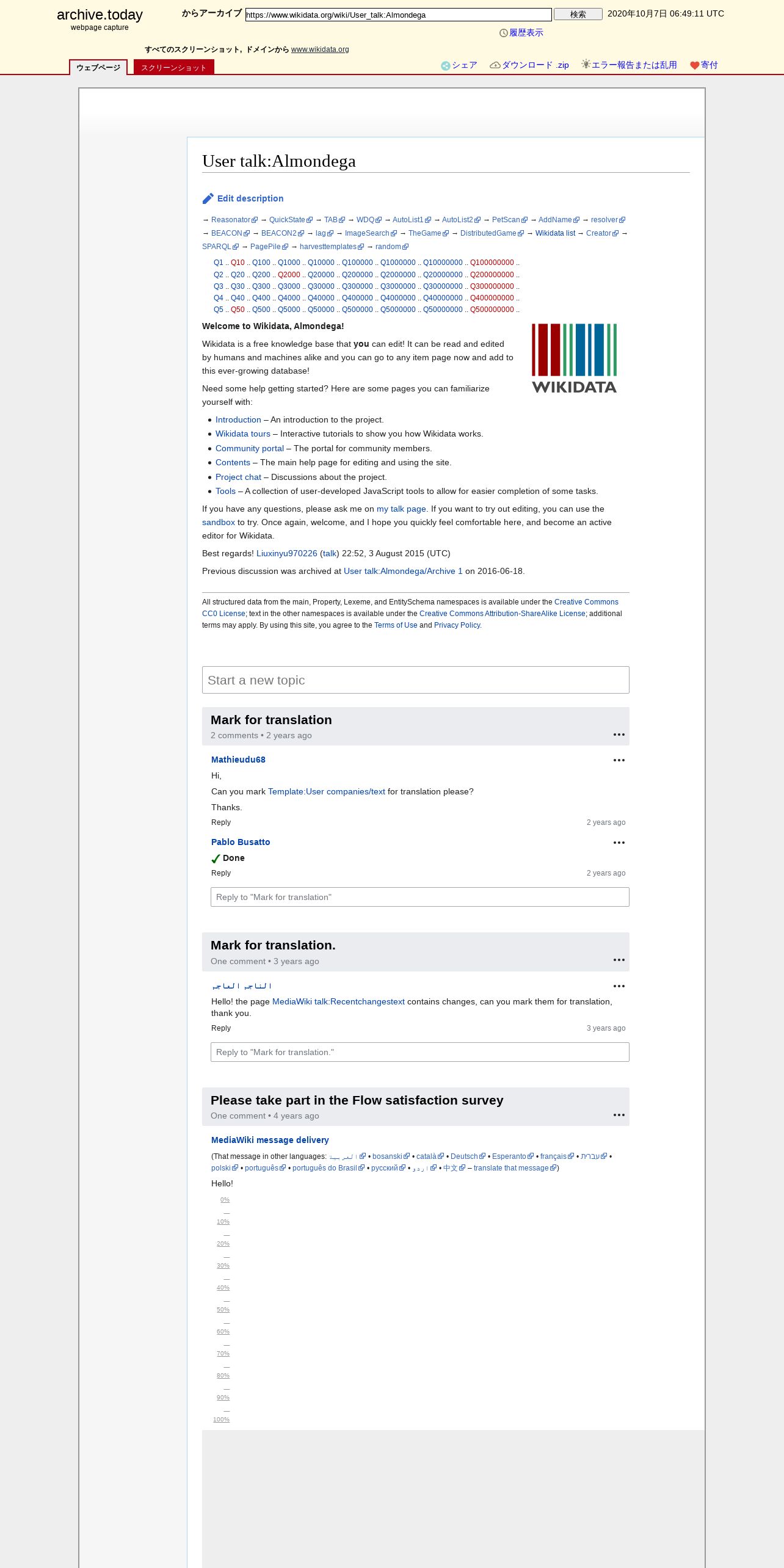
Task: Open the Introduction help link
Action: tap(238, 419)
